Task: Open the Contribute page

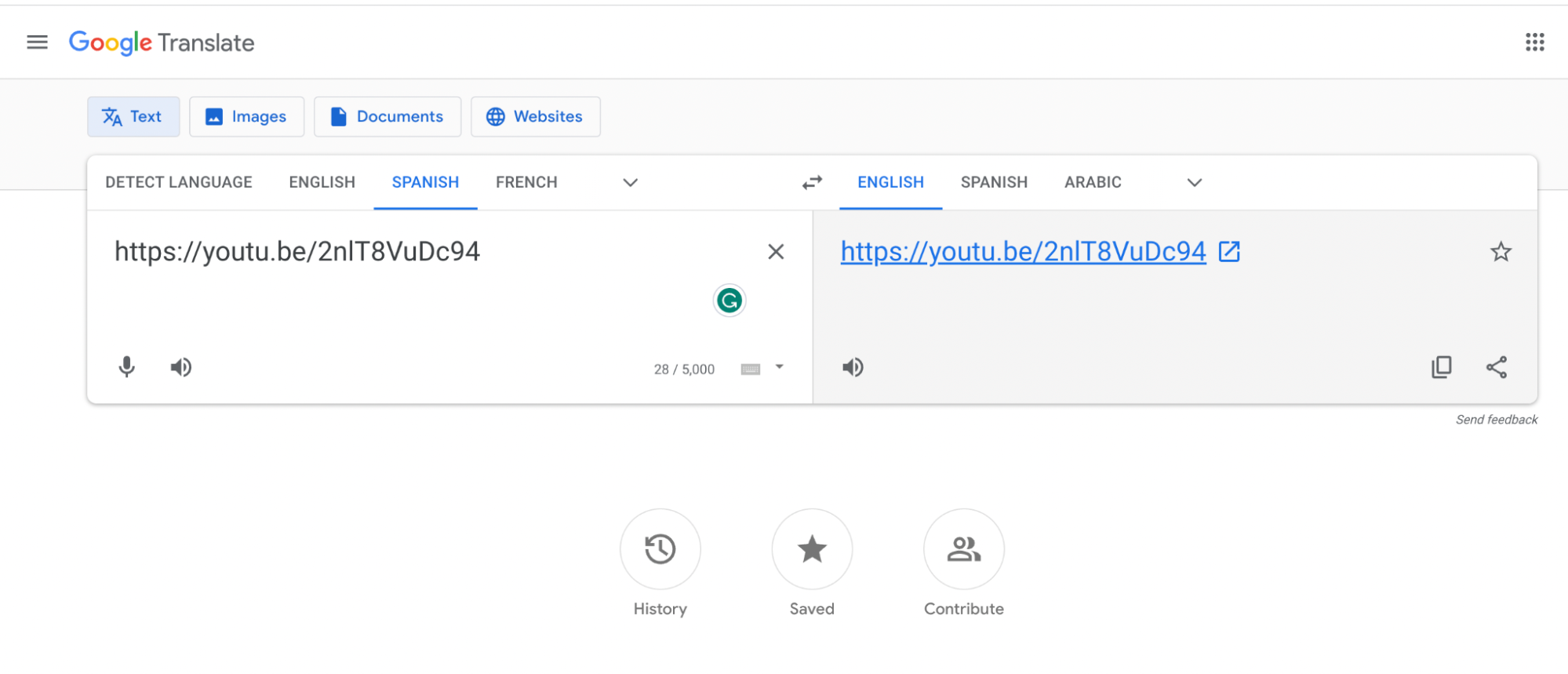Action: click(x=964, y=549)
